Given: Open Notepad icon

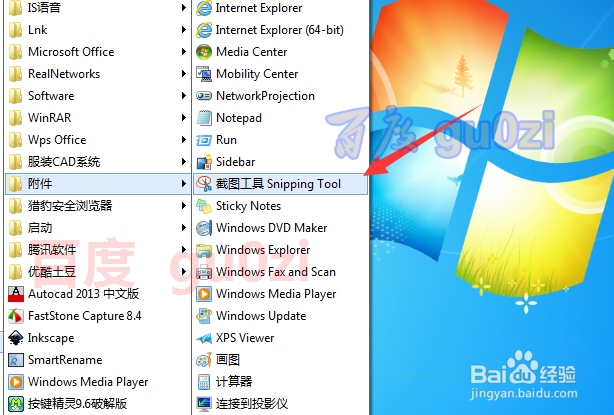Looking at the screenshot, I should click(x=204, y=118).
